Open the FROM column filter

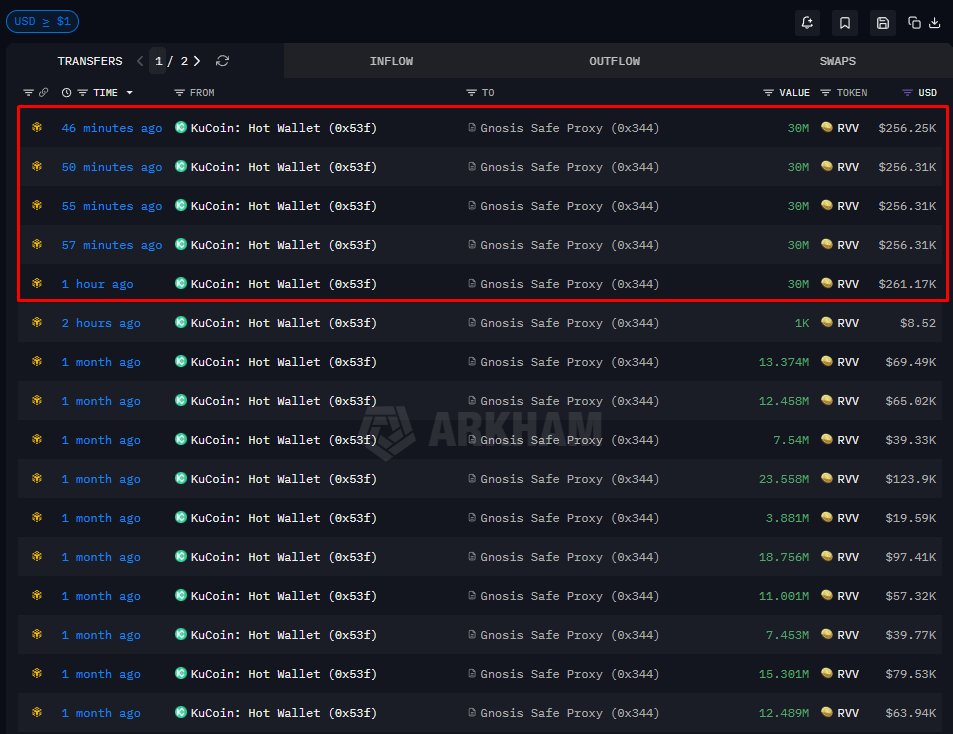coord(194,92)
